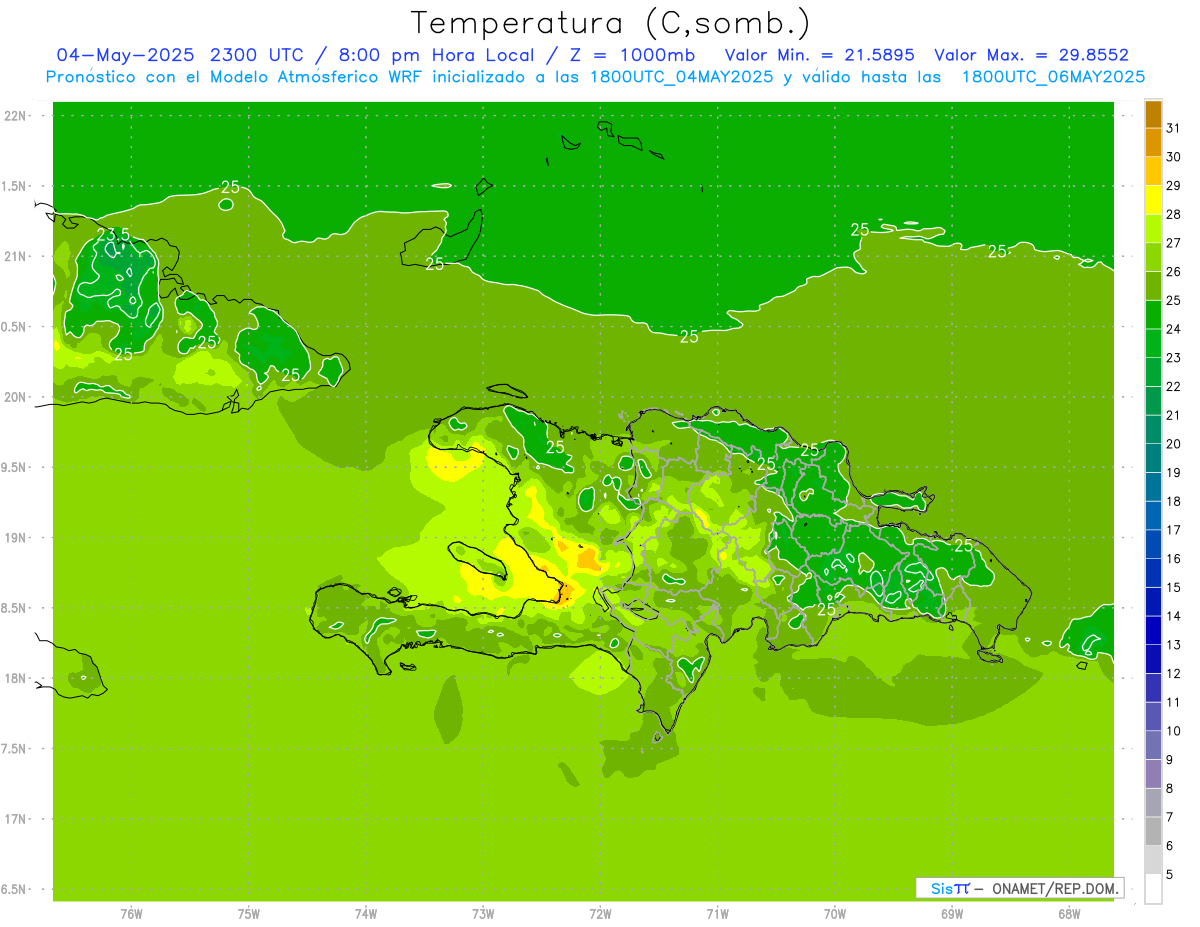Click the yellow colorbar swatch between 28 and 29

click(1153, 200)
